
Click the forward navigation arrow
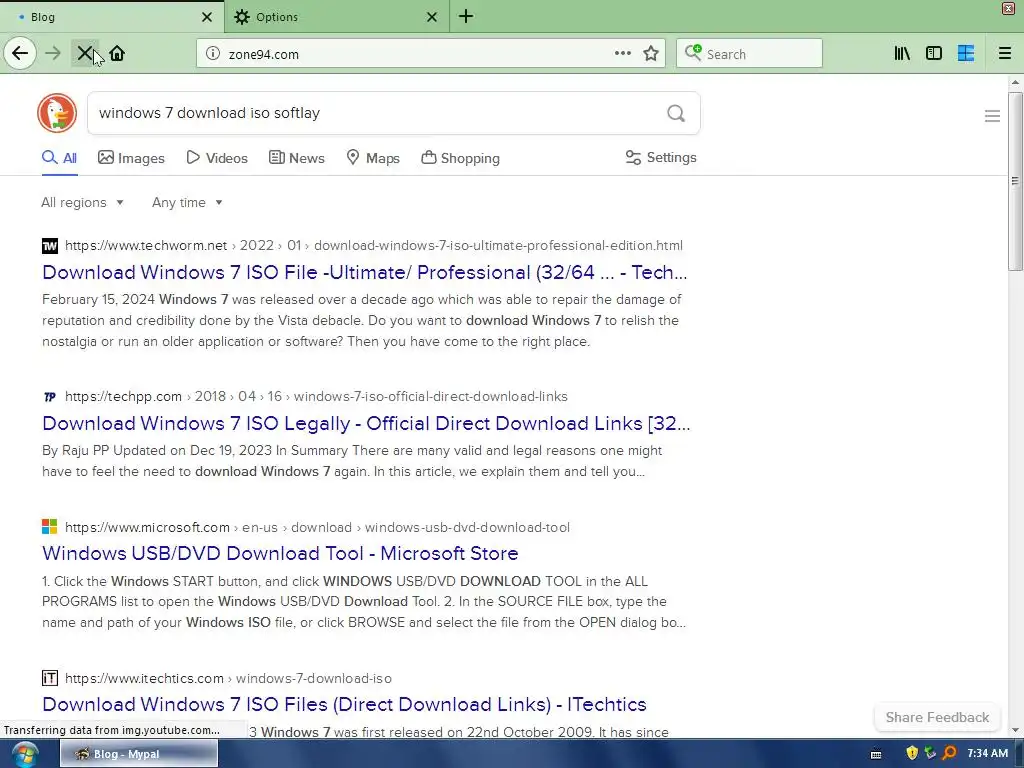click(x=53, y=53)
